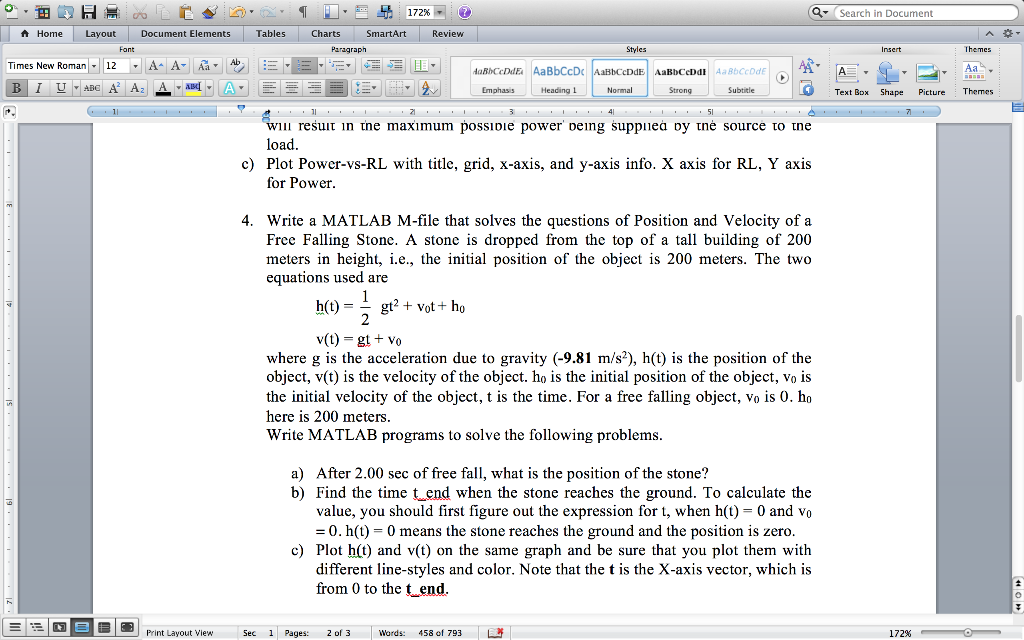
Task: Apply the Heading 1 style
Action: pos(559,76)
